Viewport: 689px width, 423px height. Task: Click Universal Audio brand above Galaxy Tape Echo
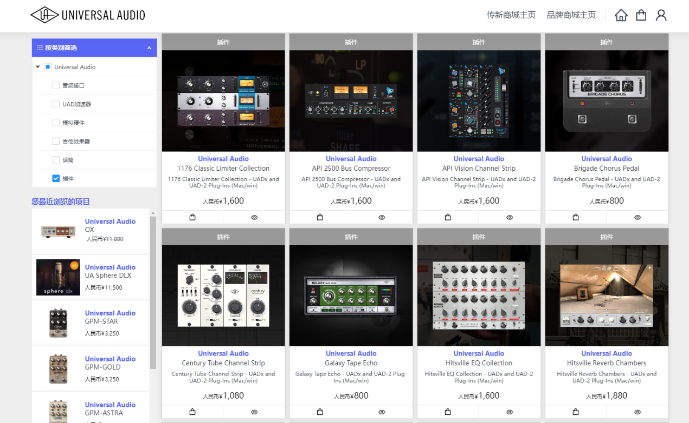[x=351, y=353]
